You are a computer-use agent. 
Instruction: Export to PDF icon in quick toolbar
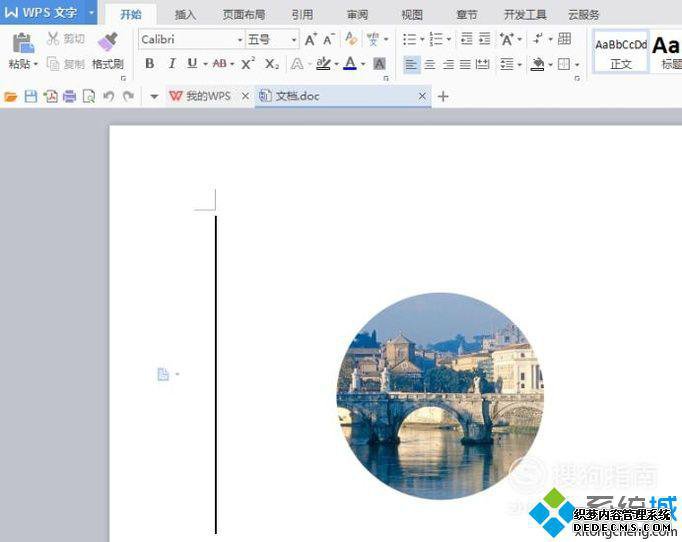pos(50,96)
